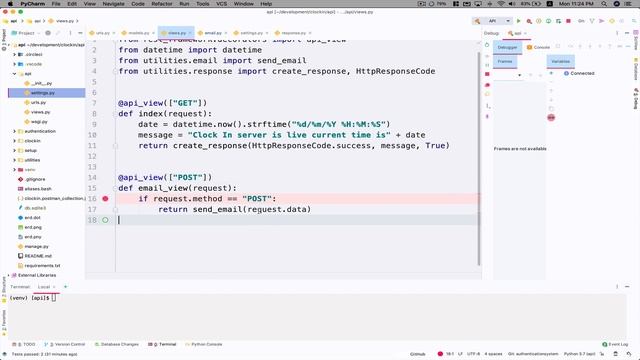Click the UTF-8 encoding status item
Image resolution: width=640 pixels, height=360 pixels.
(x=473, y=354)
